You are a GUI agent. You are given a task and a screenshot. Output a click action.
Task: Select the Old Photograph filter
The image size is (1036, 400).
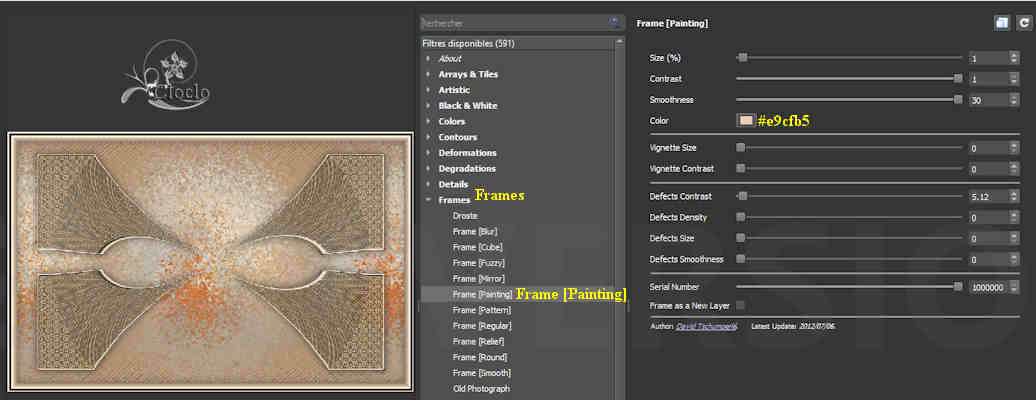[x=481, y=389]
